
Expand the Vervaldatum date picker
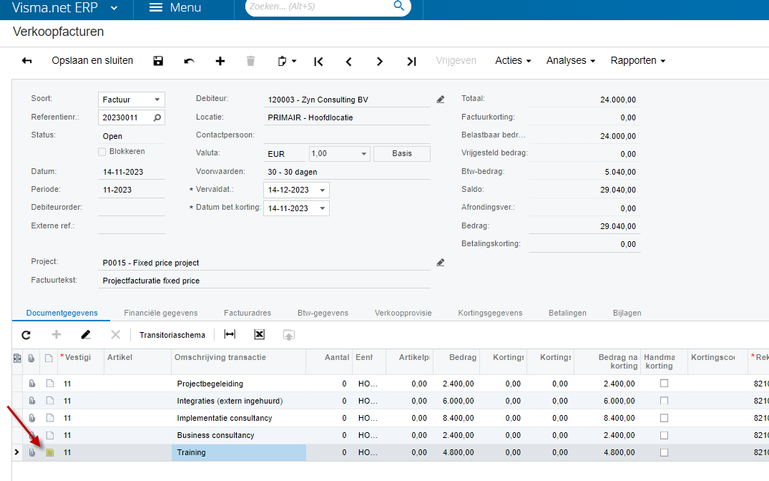click(322, 190)
